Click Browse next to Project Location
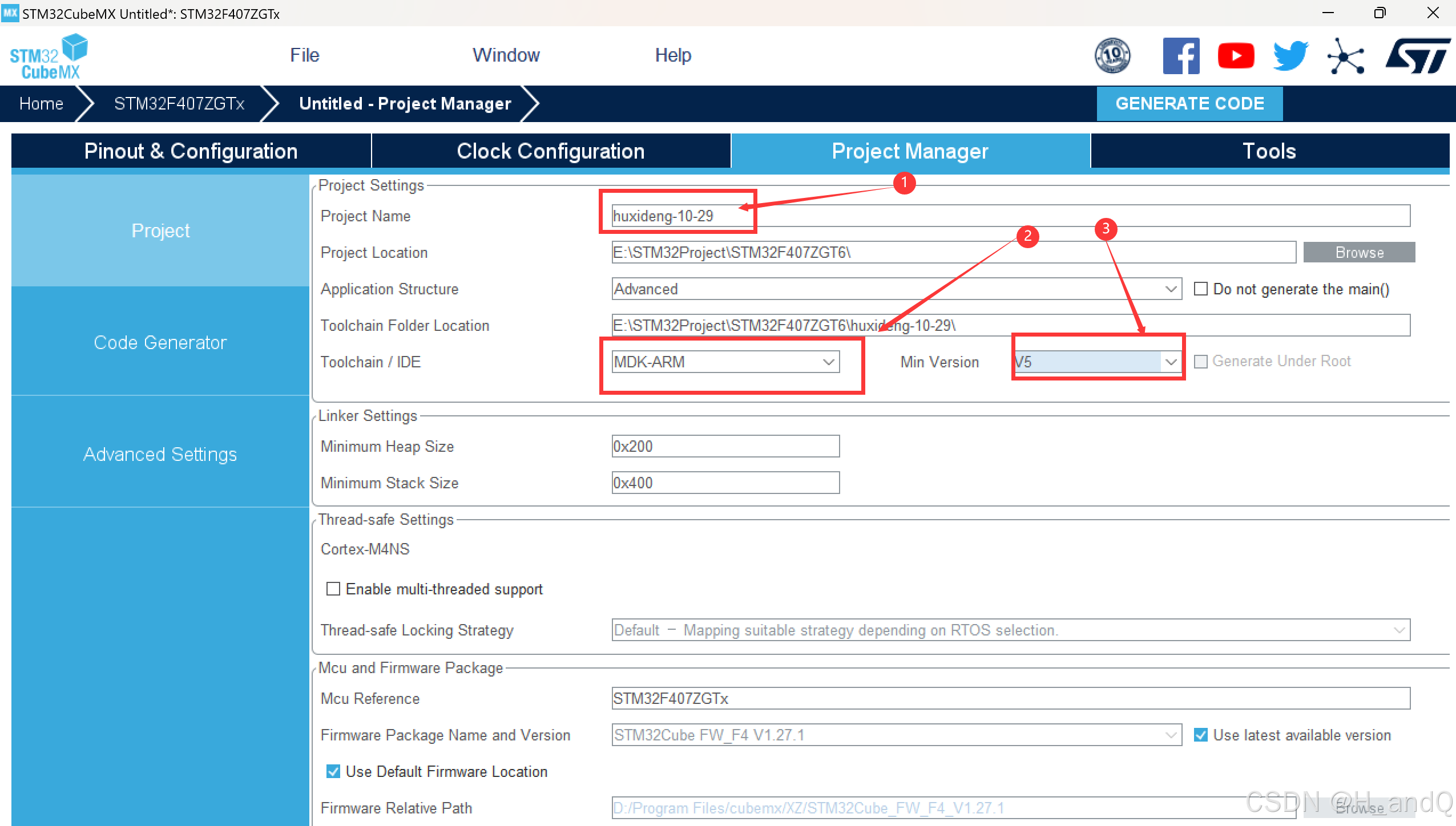Viewport: 1456px width, 826px height. click(x=1358, y=252)
